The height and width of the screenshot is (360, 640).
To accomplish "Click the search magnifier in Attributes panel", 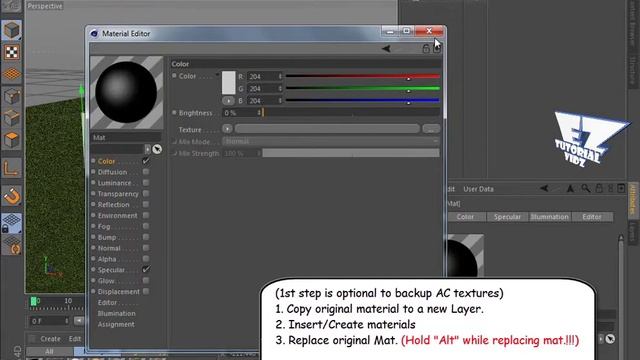I will pos(586,188).
